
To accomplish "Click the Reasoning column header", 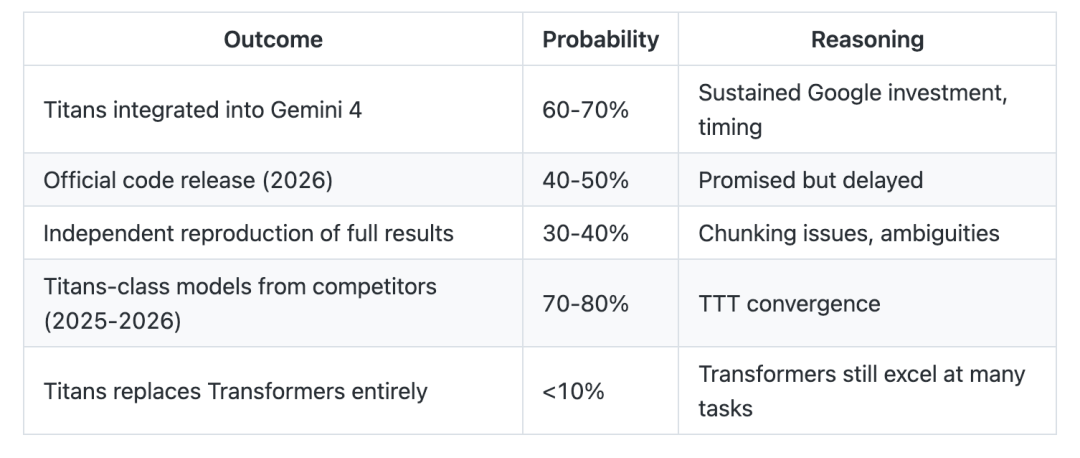I will click(x=867, y=40).
